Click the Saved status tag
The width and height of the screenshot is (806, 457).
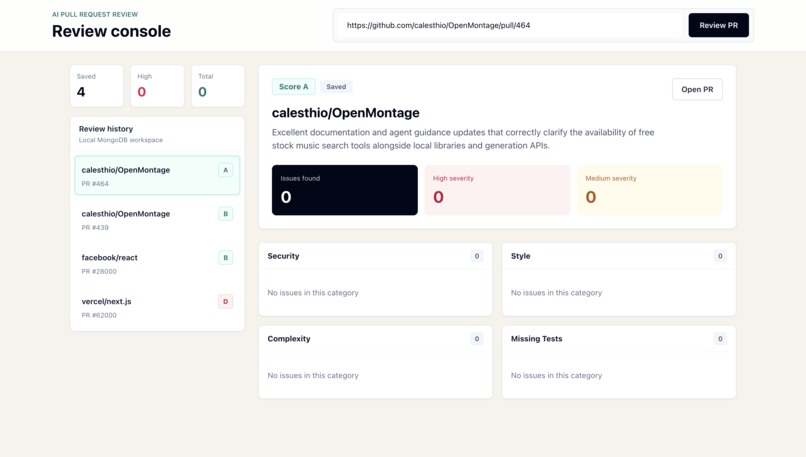[x=336, y=87]
